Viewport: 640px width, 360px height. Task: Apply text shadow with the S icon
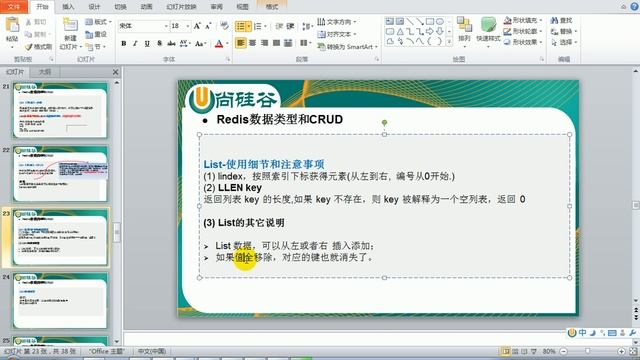[x=159, y=43]
